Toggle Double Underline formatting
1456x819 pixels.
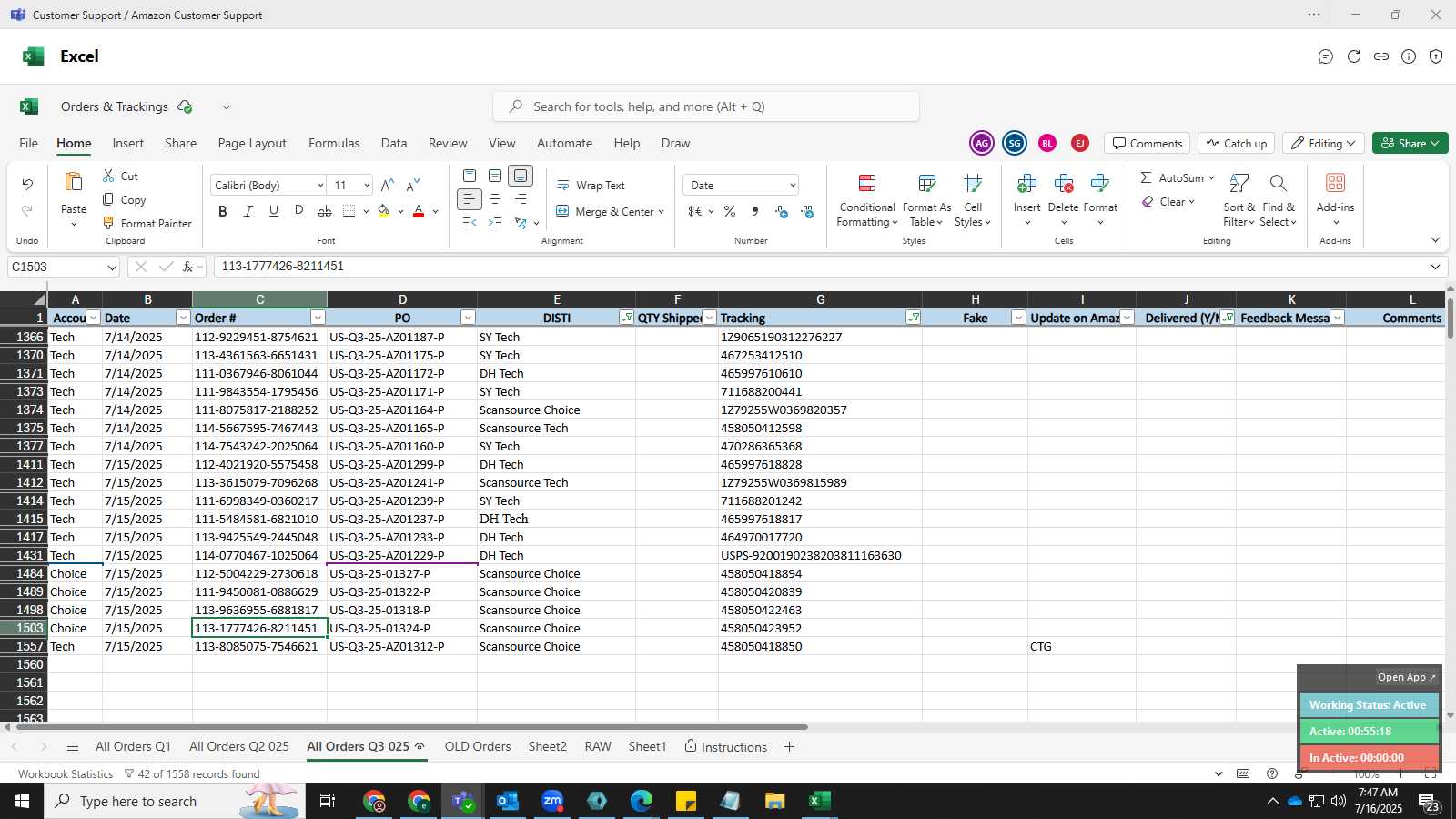[x=299, y=211]
